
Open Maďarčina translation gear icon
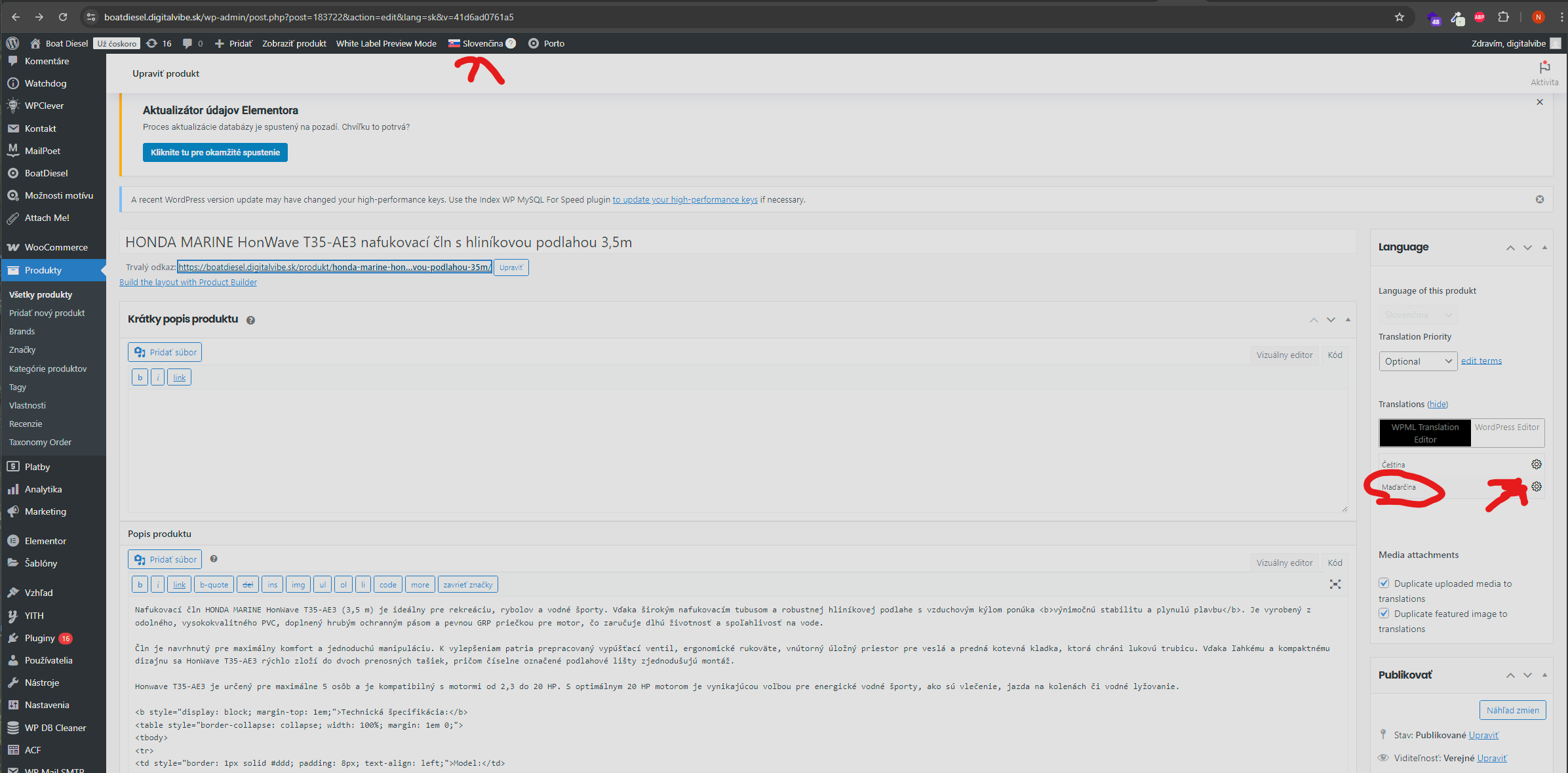[1537, 486]
